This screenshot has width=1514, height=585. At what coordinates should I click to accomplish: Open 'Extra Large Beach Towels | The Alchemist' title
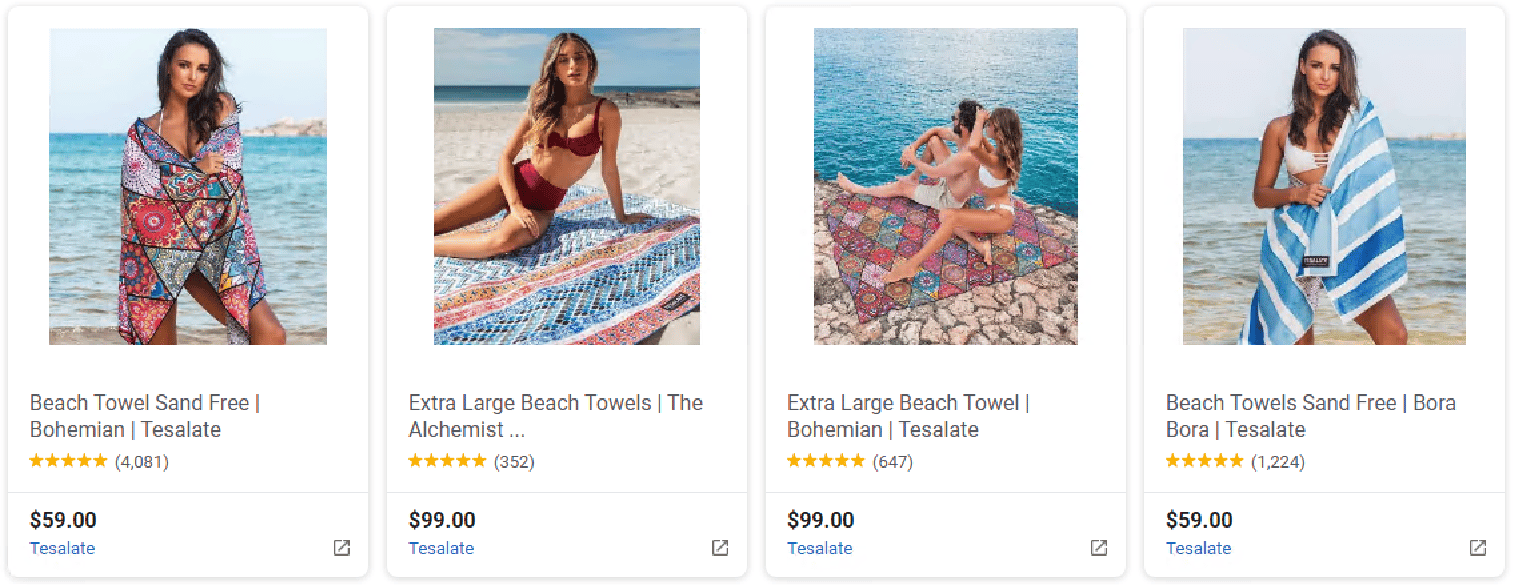[x=555, y=416]
